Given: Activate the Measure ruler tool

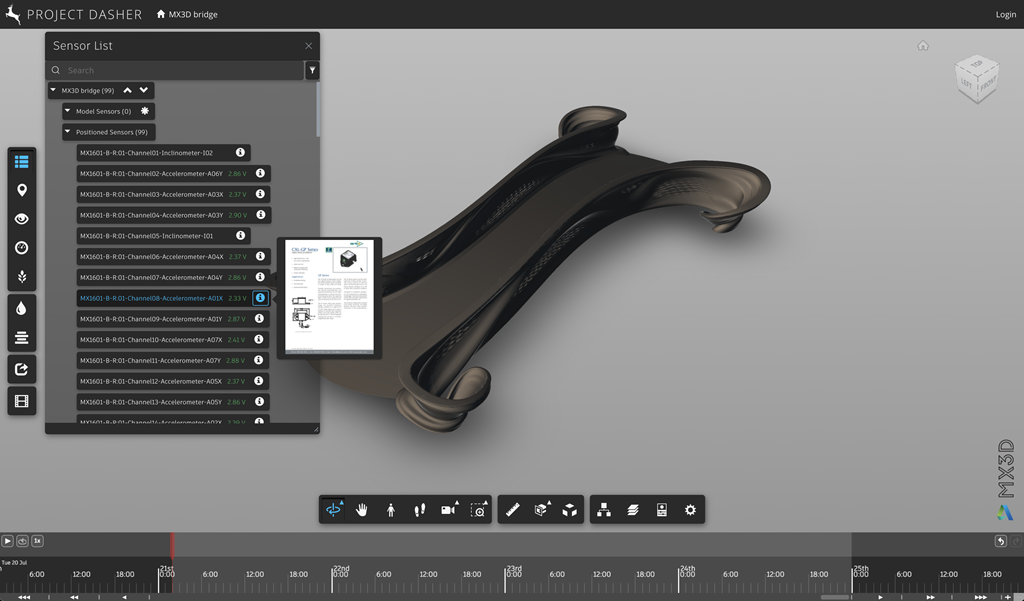Looking at the screenshot, I should 512,510.
